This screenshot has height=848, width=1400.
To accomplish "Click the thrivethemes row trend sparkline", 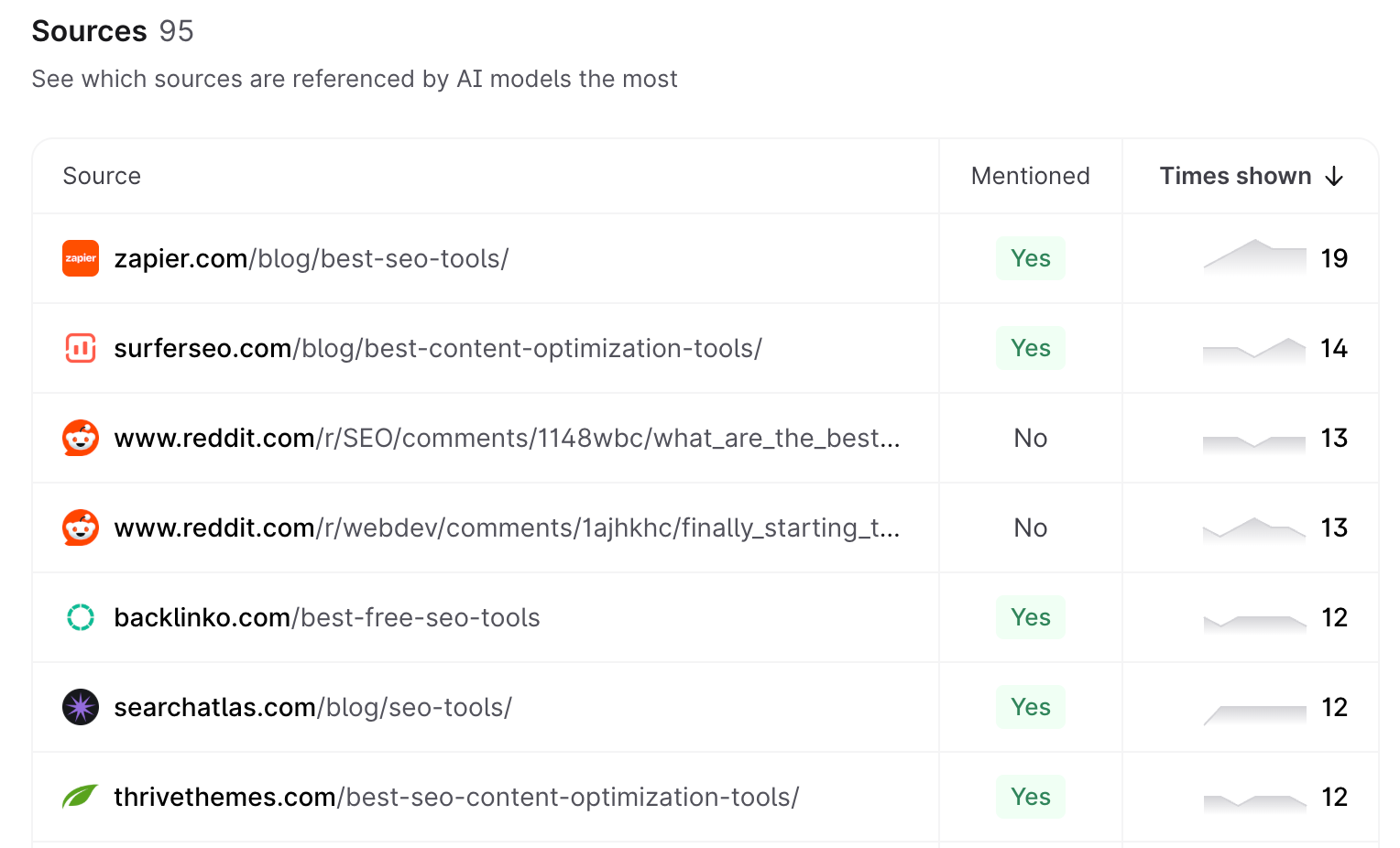I will click(x=1253, y=801).
